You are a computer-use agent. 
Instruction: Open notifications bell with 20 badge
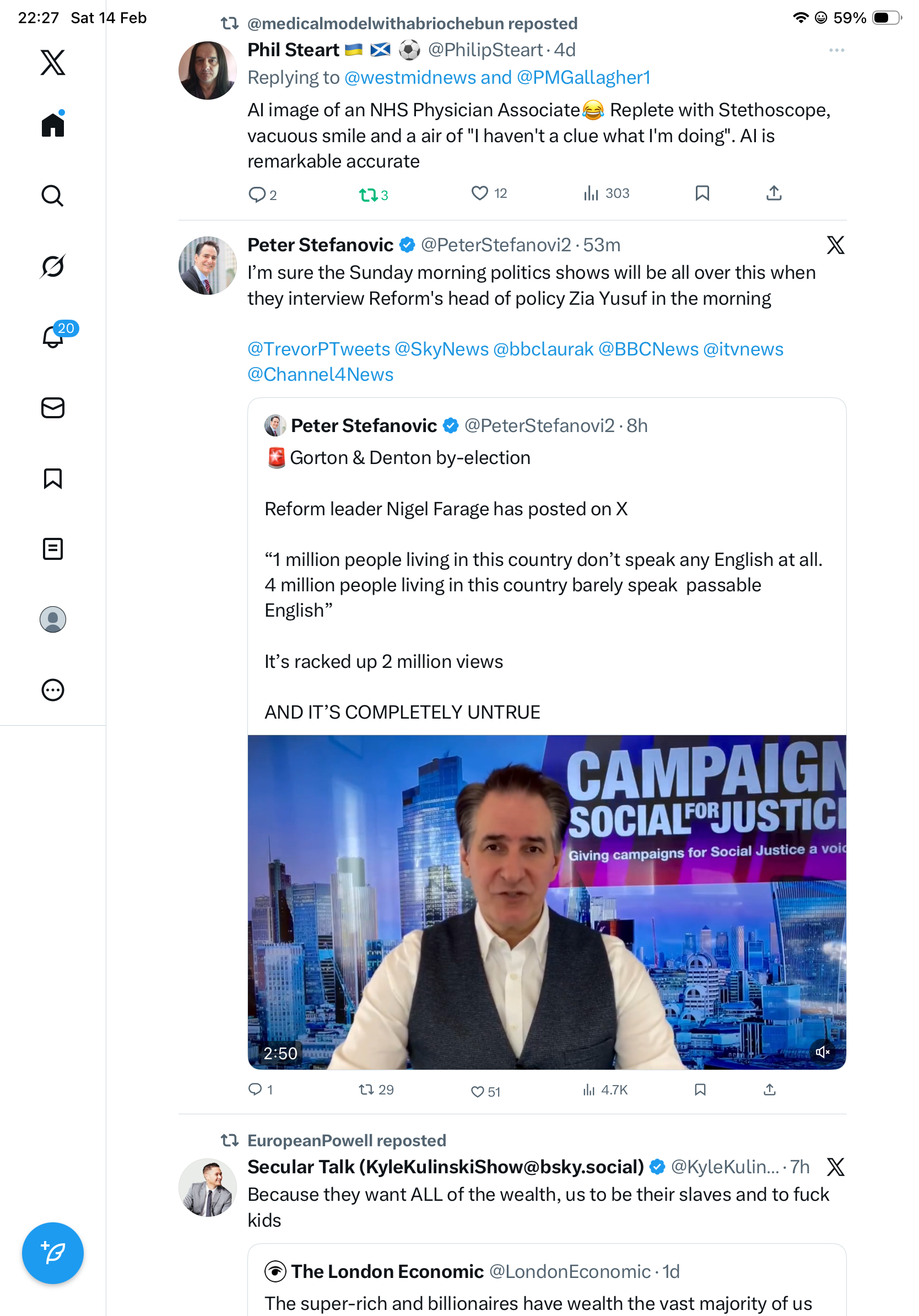(x=54, y=337)
